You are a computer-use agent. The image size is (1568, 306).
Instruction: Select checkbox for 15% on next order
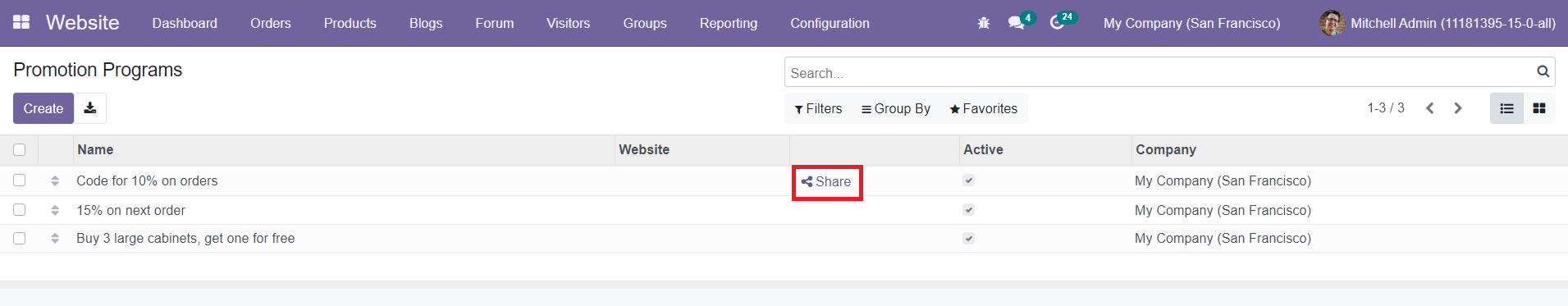[20, 209]
